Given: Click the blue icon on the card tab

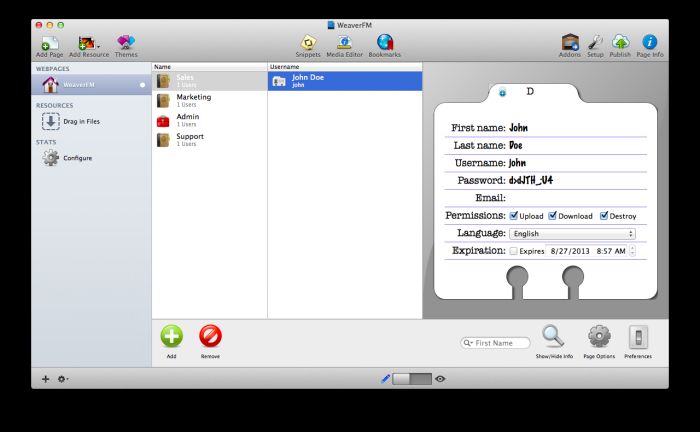Looking at the screenshot, I should click(x=502, y=93).
